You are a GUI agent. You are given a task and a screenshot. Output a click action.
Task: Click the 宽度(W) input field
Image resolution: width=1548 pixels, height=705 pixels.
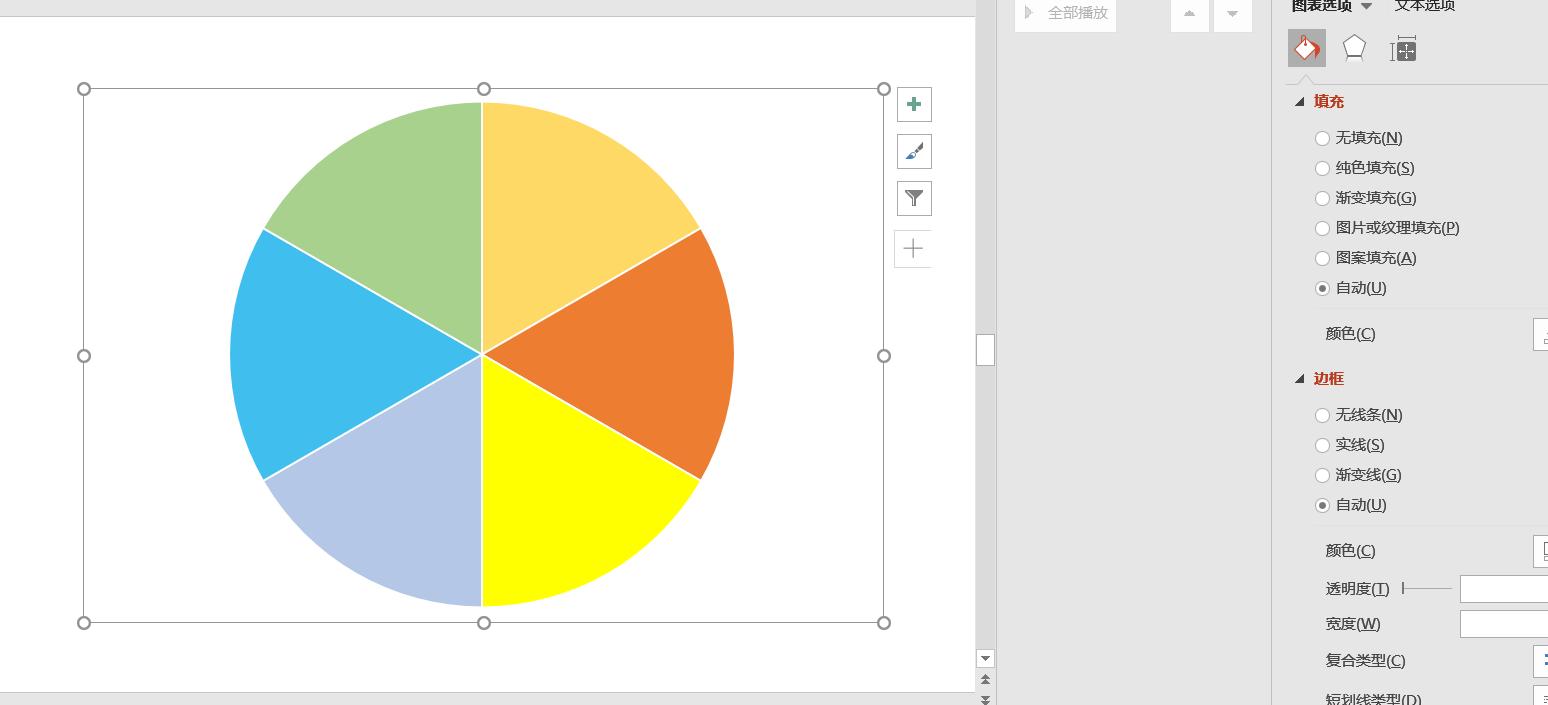1504,624
